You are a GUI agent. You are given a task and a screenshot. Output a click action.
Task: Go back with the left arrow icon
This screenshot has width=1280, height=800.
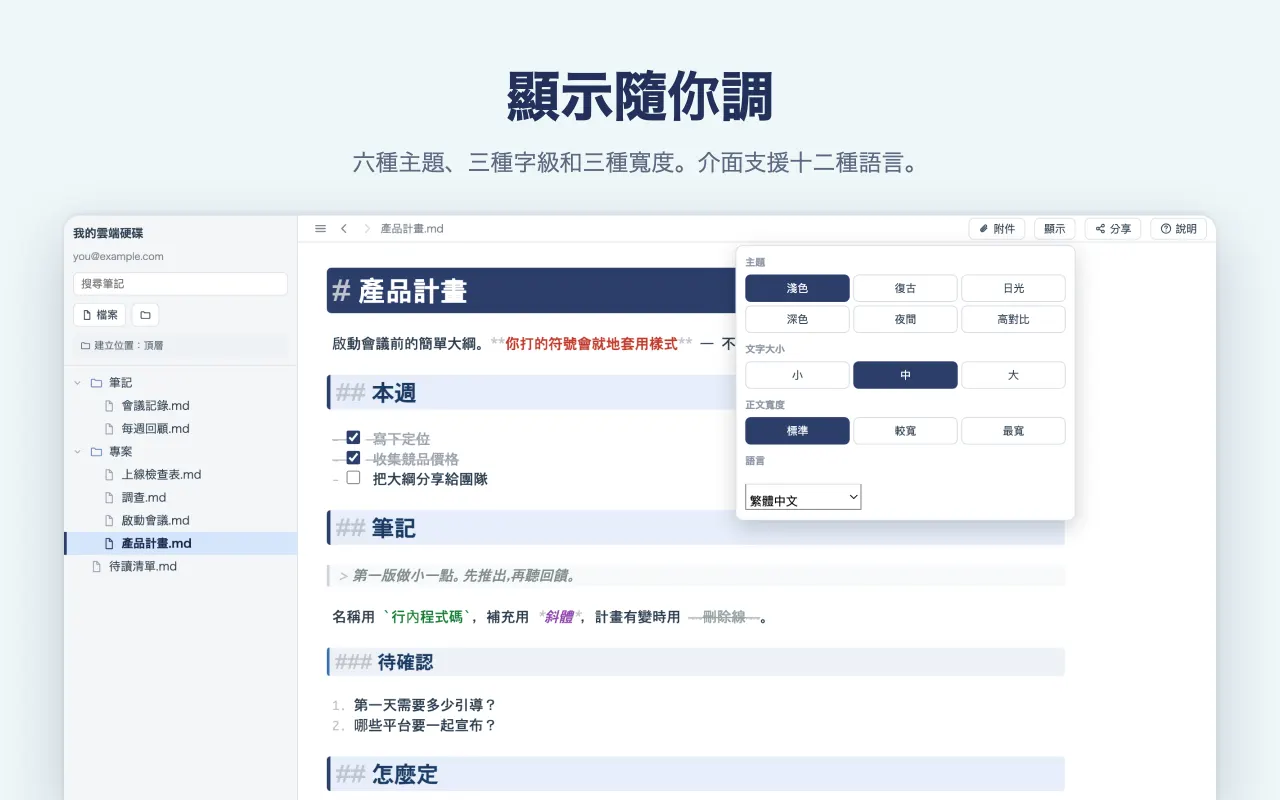point(344,229)
